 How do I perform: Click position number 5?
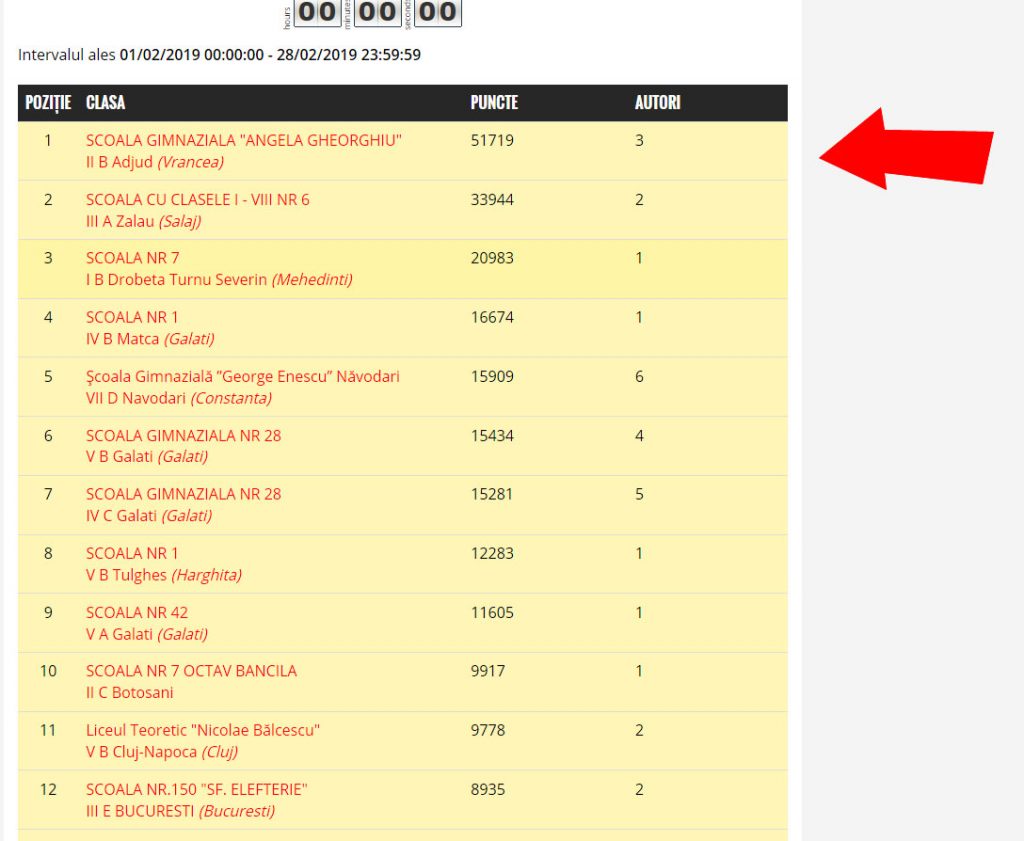[x=48, y=377]
